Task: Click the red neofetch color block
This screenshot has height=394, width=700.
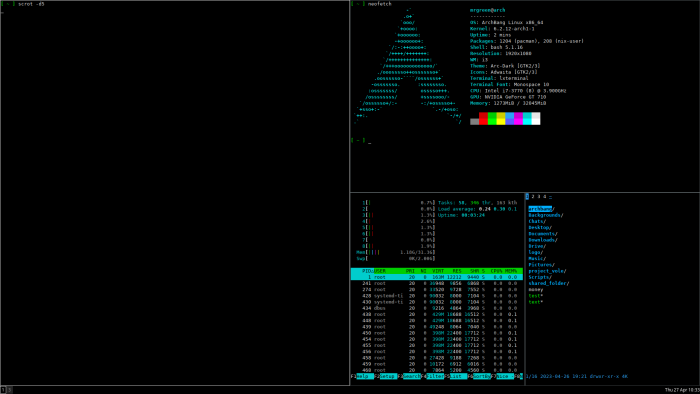Action: pyautogui.click(x=483, y=118)
